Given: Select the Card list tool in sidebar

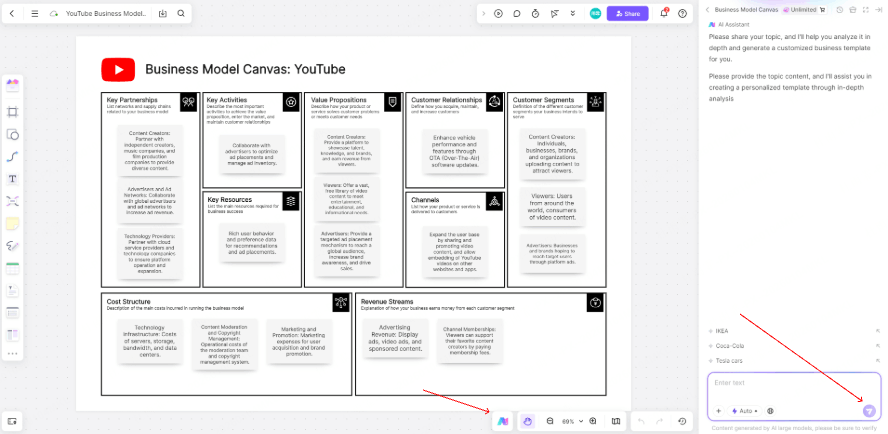Looking at the screenshot, I should 12,313.
